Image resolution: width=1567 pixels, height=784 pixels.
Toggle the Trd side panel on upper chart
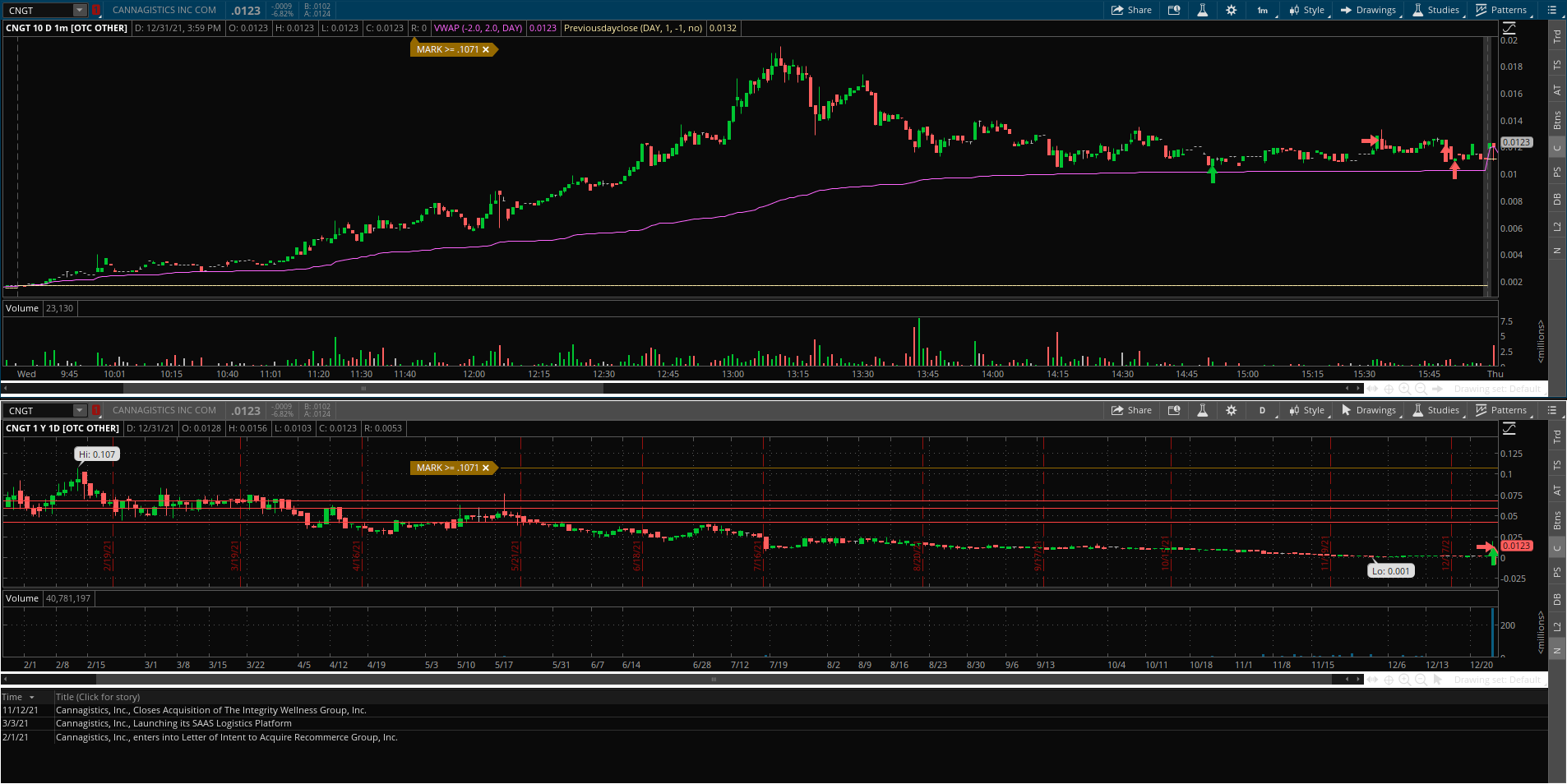point(1557,37)
